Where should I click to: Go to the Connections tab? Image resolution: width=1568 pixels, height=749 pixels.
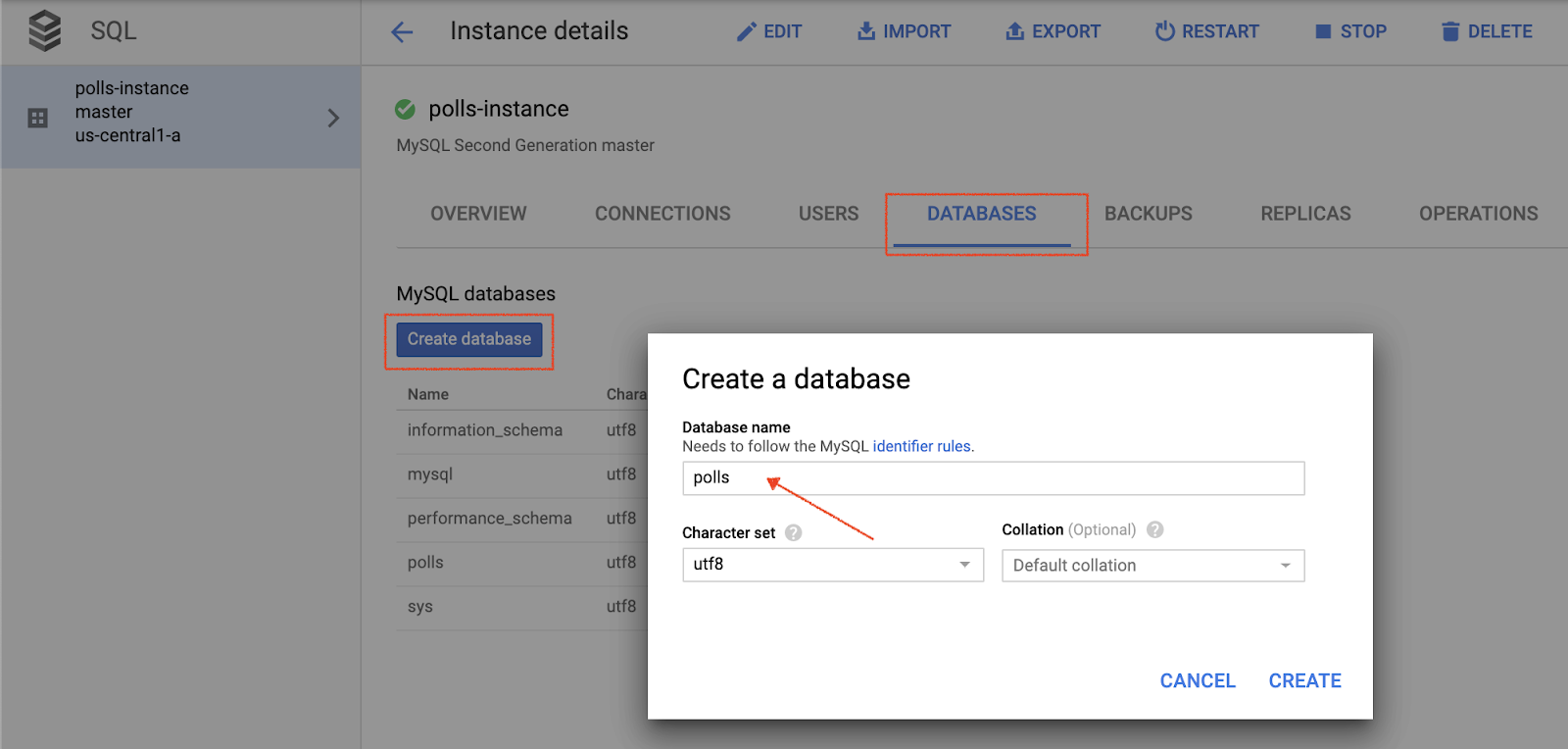click(662, 214)
